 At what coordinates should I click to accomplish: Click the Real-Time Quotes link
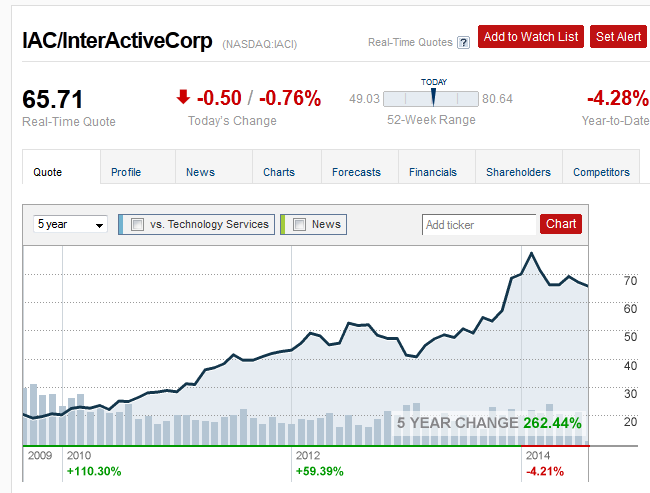pos(410,42)
